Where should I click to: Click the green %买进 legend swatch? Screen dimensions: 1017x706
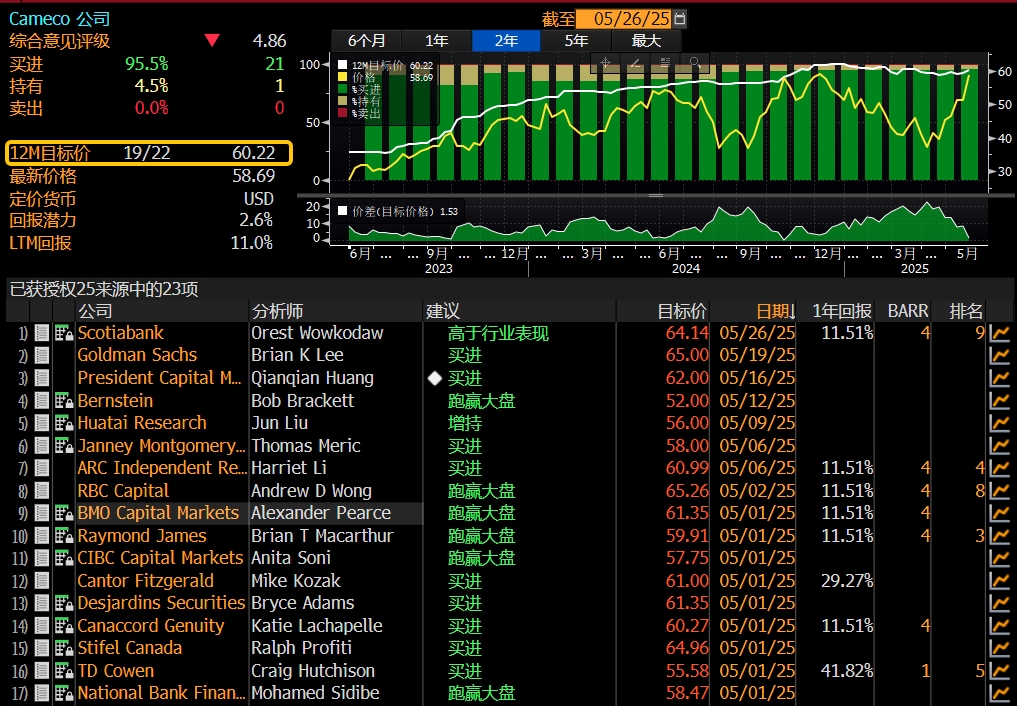[342, 89]
